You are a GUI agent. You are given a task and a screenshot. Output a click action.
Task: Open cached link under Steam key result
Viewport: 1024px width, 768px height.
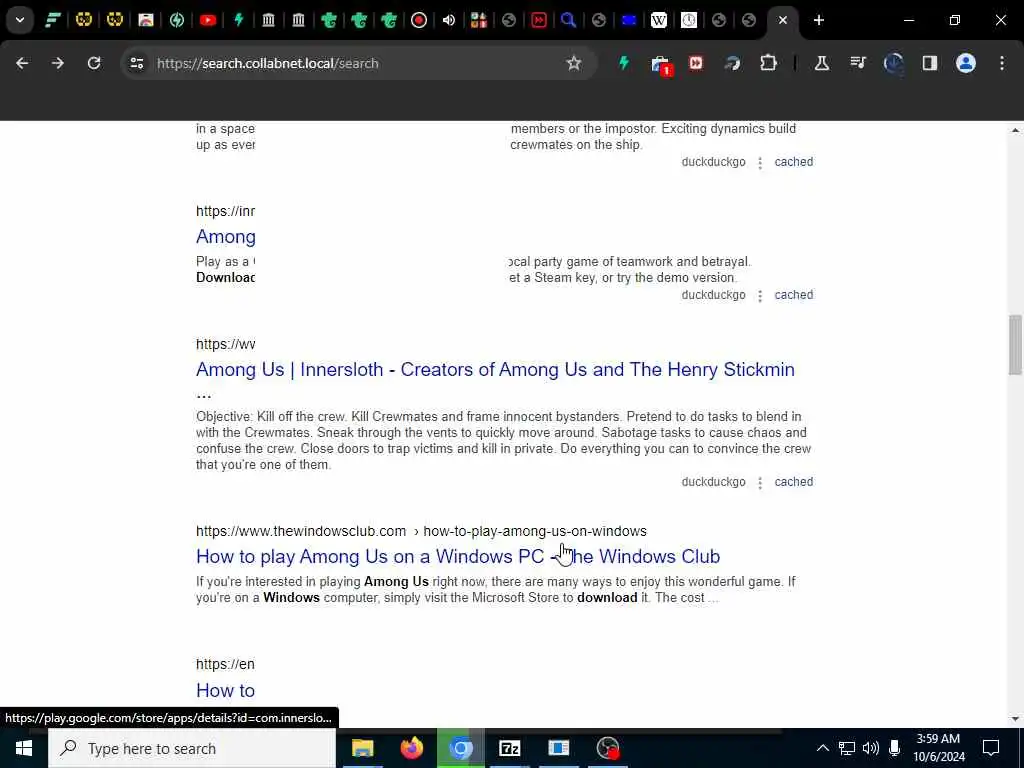pyautogui.click(x=793, y=295)
